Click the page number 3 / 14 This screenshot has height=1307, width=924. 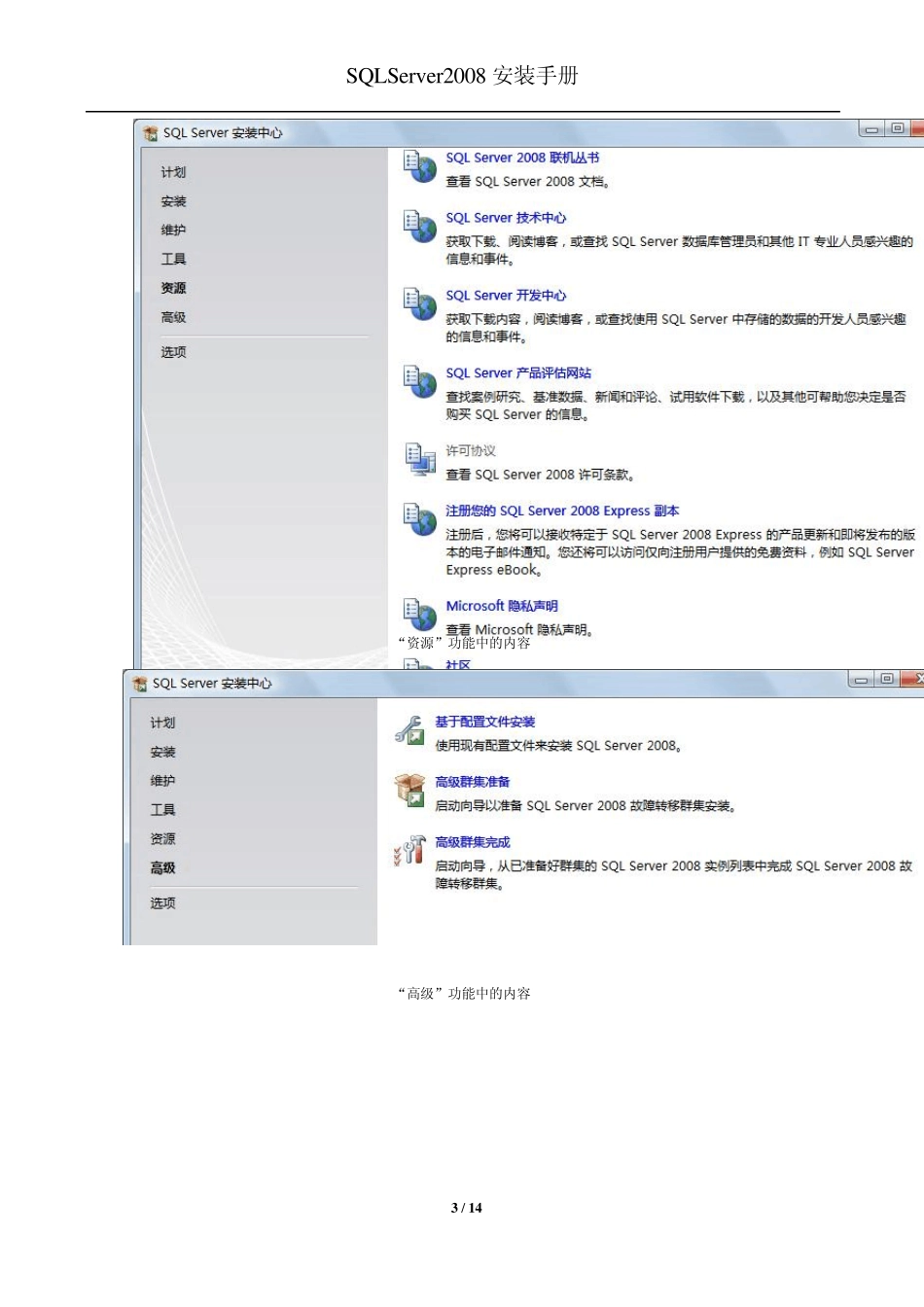pos(467,1208)
